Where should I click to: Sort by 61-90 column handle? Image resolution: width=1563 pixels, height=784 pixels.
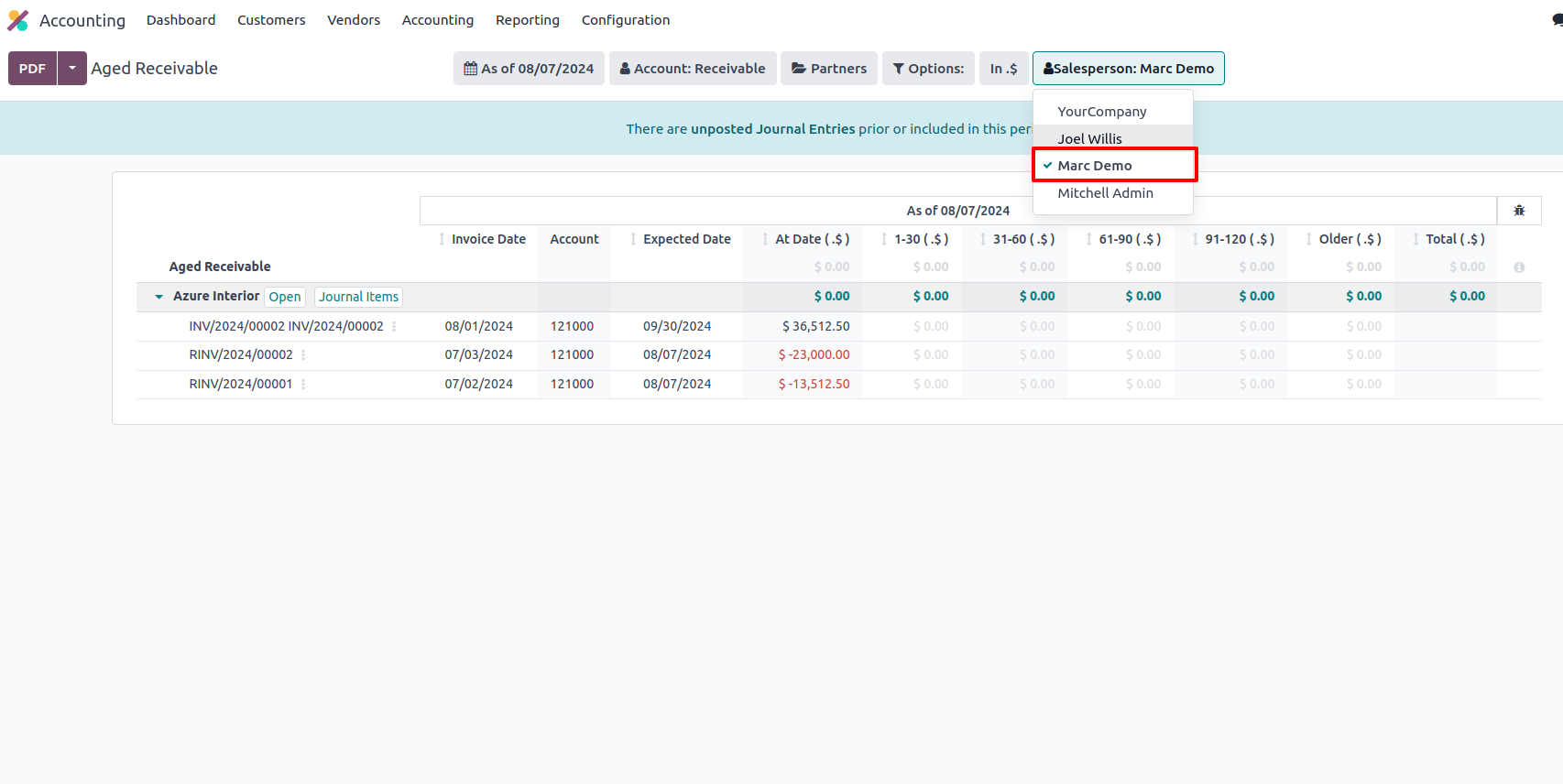pyautogui.click(x=1089, y=239)
